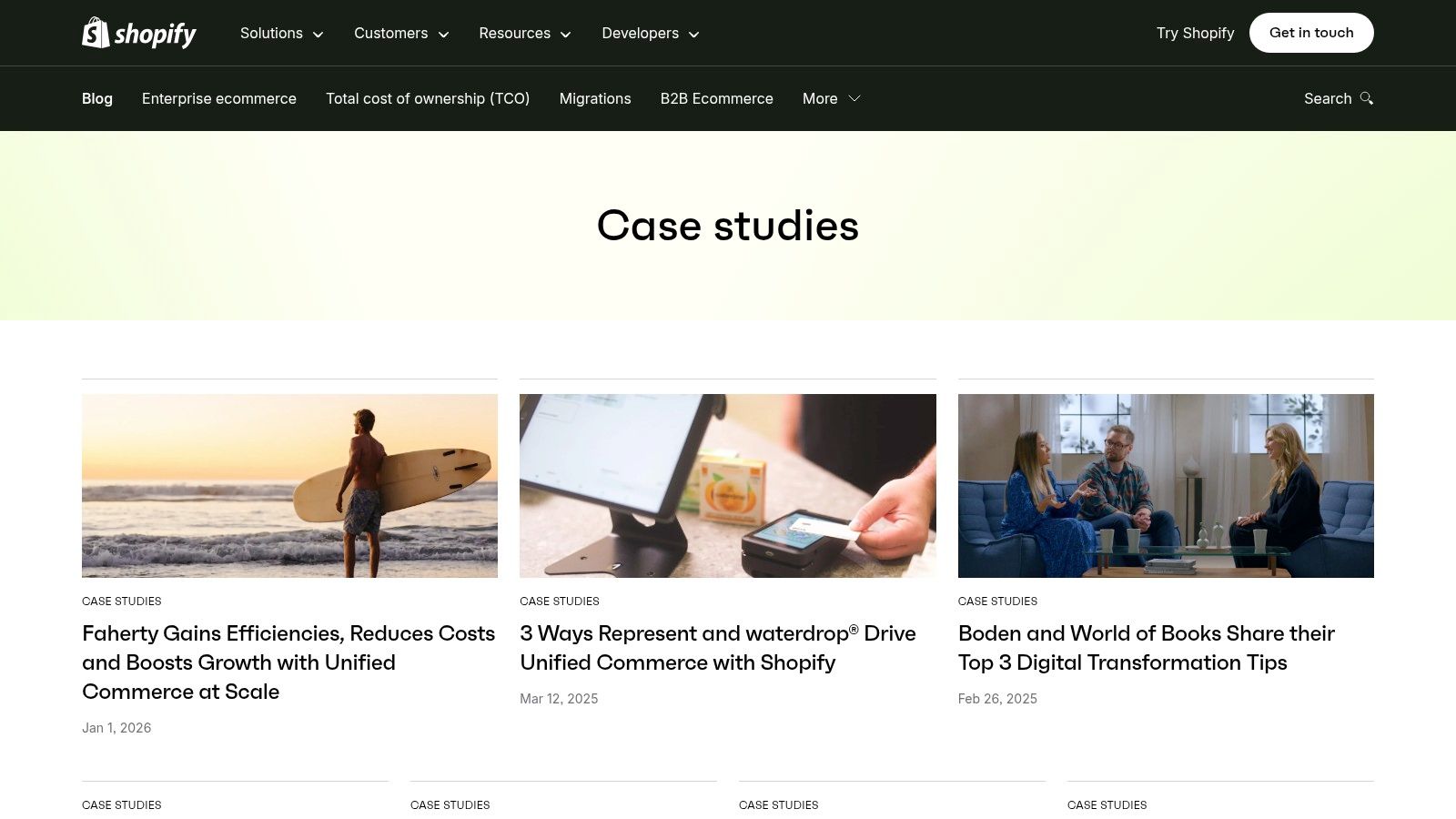Image resolution: width=1456 pixels, height=819 pixels.
Task: Click CASE STUDIES tag above Represent article
Action: point(560,602)
